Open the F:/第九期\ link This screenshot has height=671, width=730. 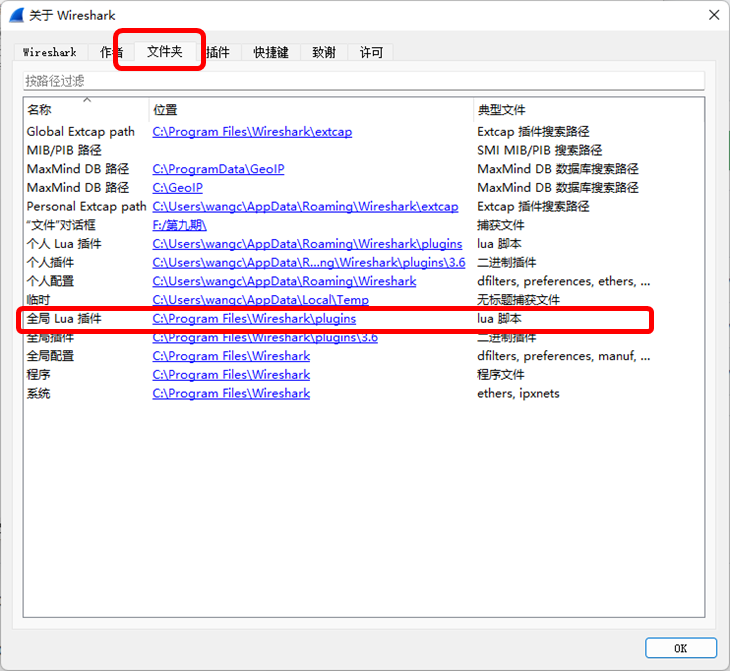179,225
